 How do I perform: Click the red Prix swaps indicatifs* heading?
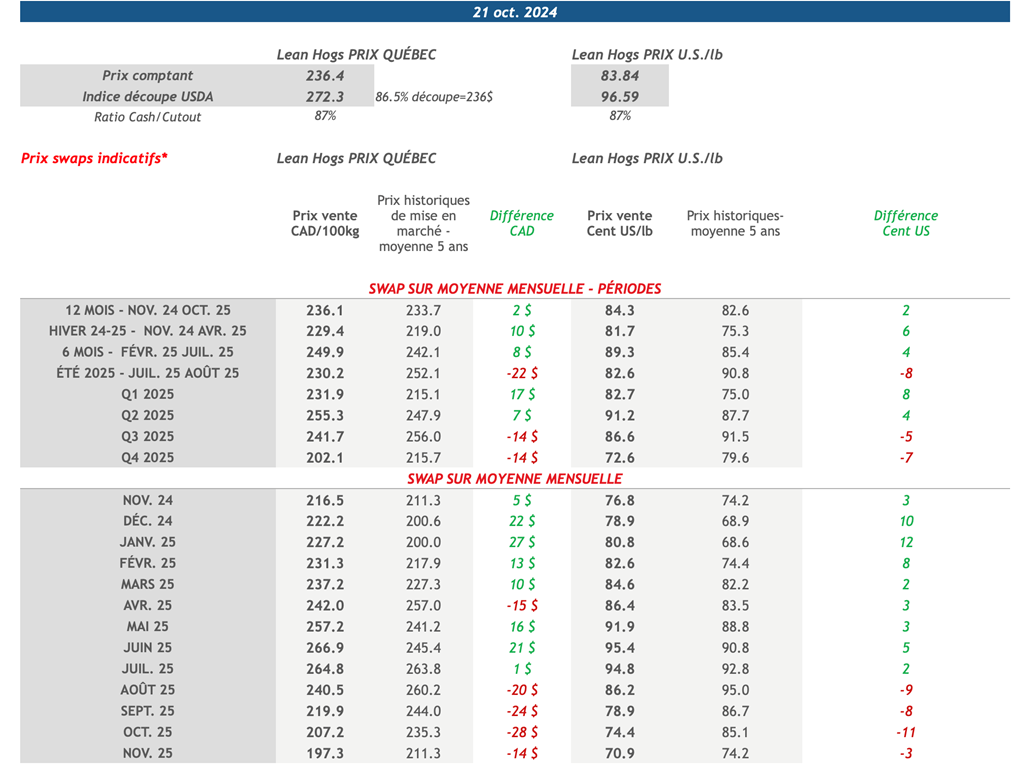(94, 158)
